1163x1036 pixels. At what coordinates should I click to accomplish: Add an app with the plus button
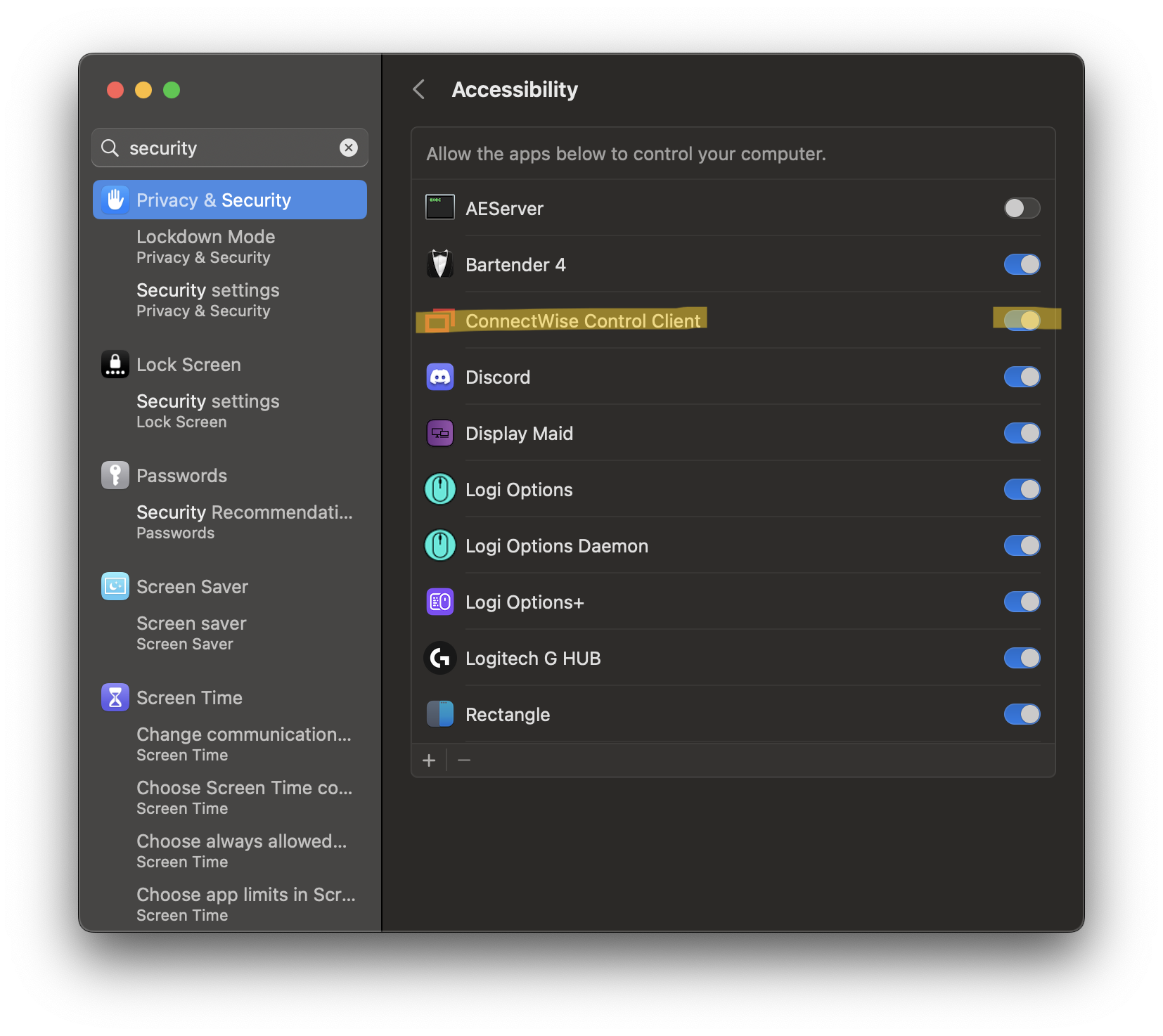pos(429,760)
